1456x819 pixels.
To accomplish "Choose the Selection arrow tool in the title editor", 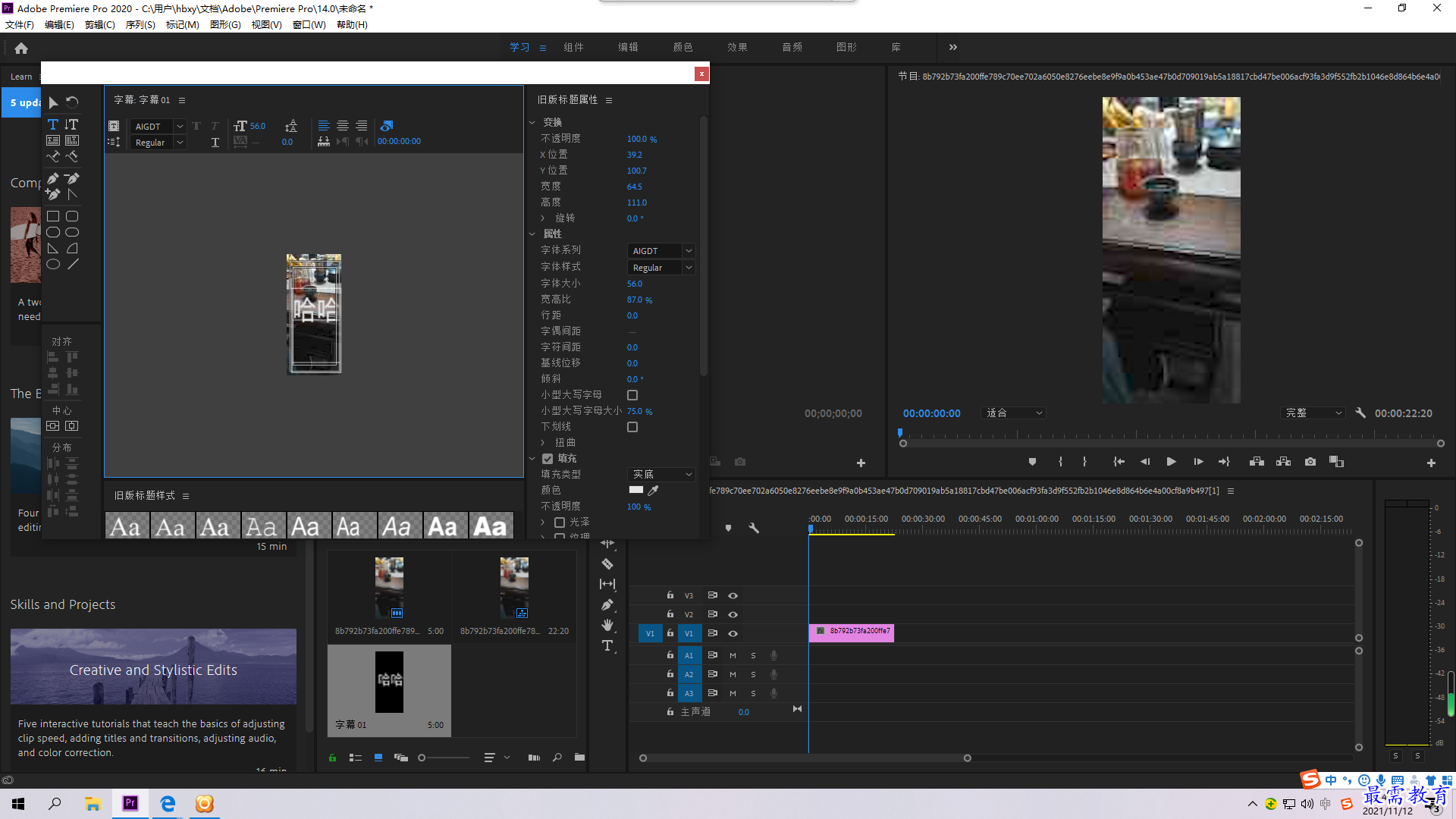I will 53,102.
